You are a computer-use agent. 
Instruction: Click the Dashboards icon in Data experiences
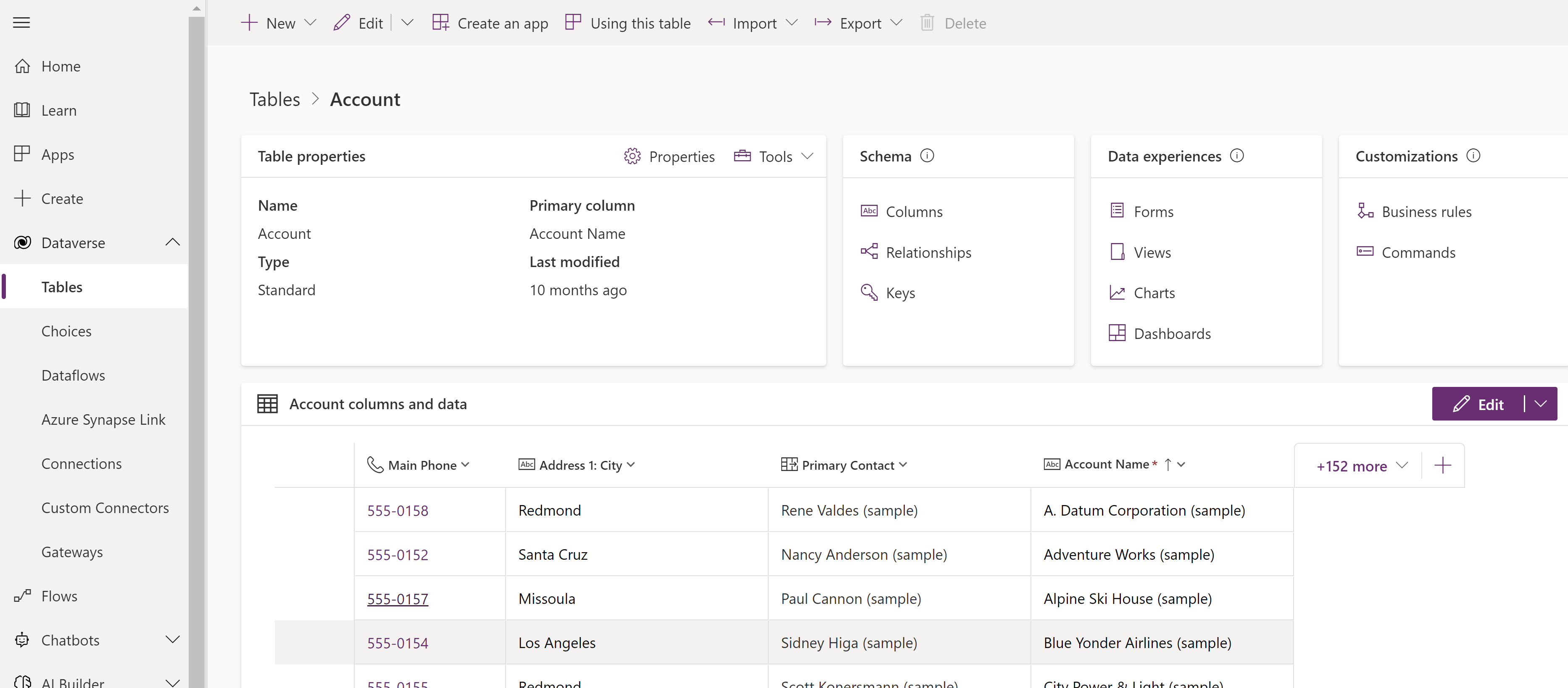1117,333
